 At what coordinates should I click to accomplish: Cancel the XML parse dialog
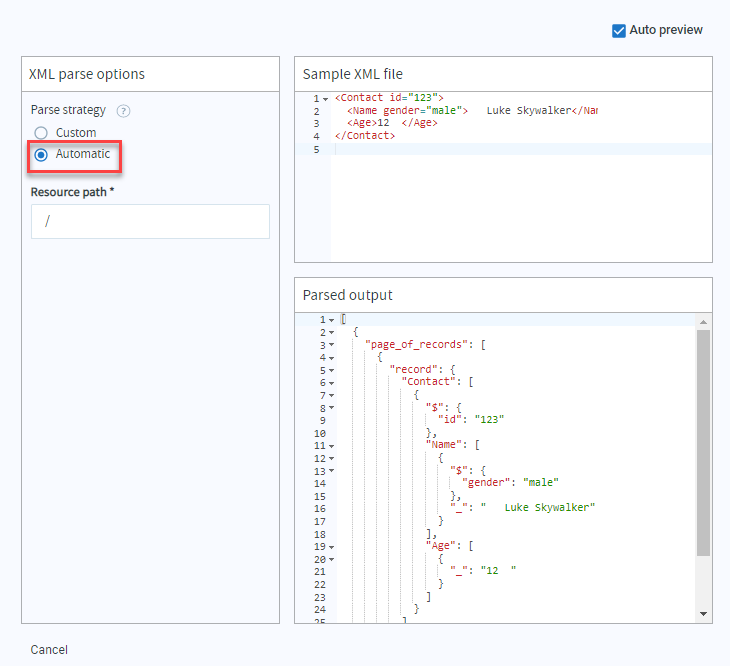pos(49,650)
